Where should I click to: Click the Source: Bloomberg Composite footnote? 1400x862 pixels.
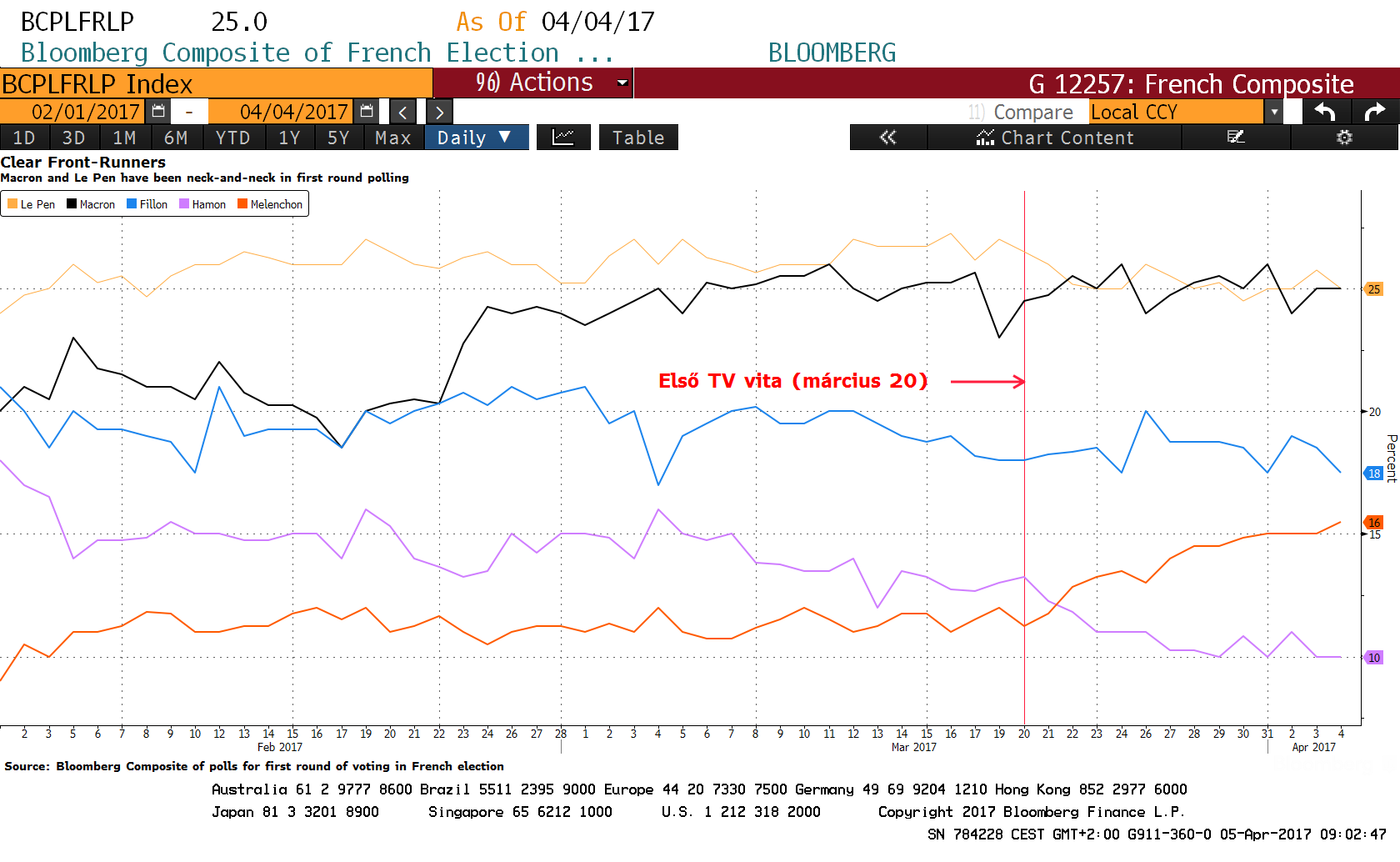[x=254, y=766]
